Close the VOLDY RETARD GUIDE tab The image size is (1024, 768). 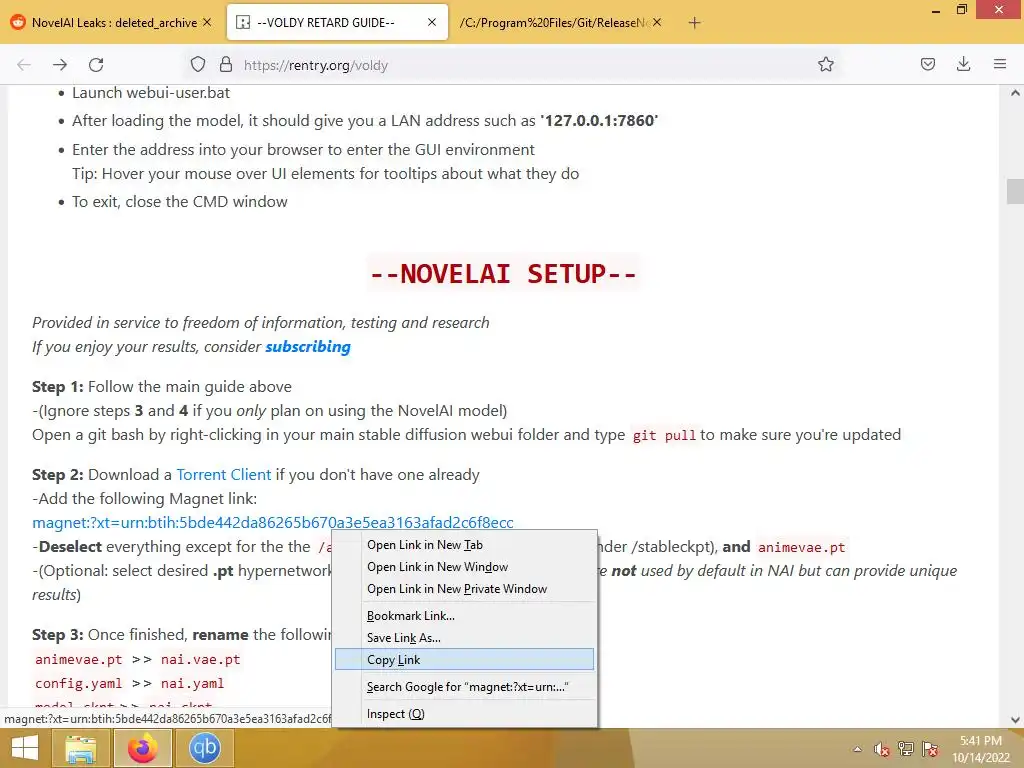coord(432,22)
